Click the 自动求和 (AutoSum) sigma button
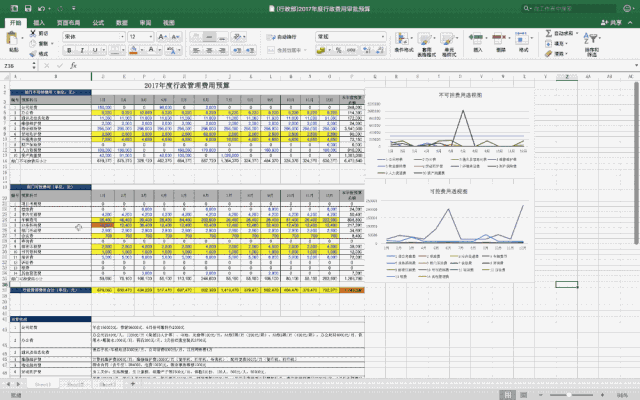This screenshot has width=640, height=400. pos(561,33)
